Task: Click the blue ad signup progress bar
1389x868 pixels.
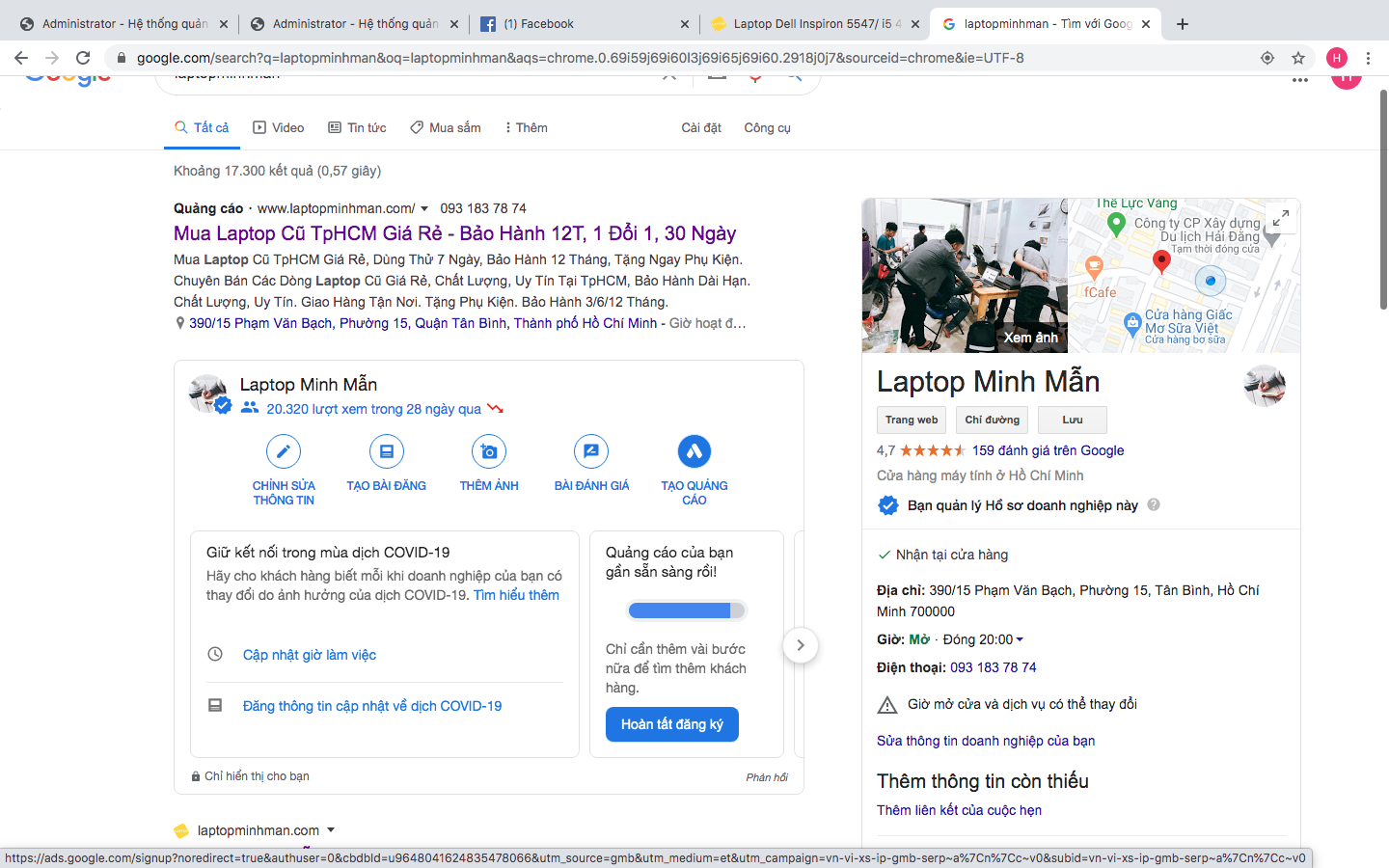Action: click(x=686, y=610)
